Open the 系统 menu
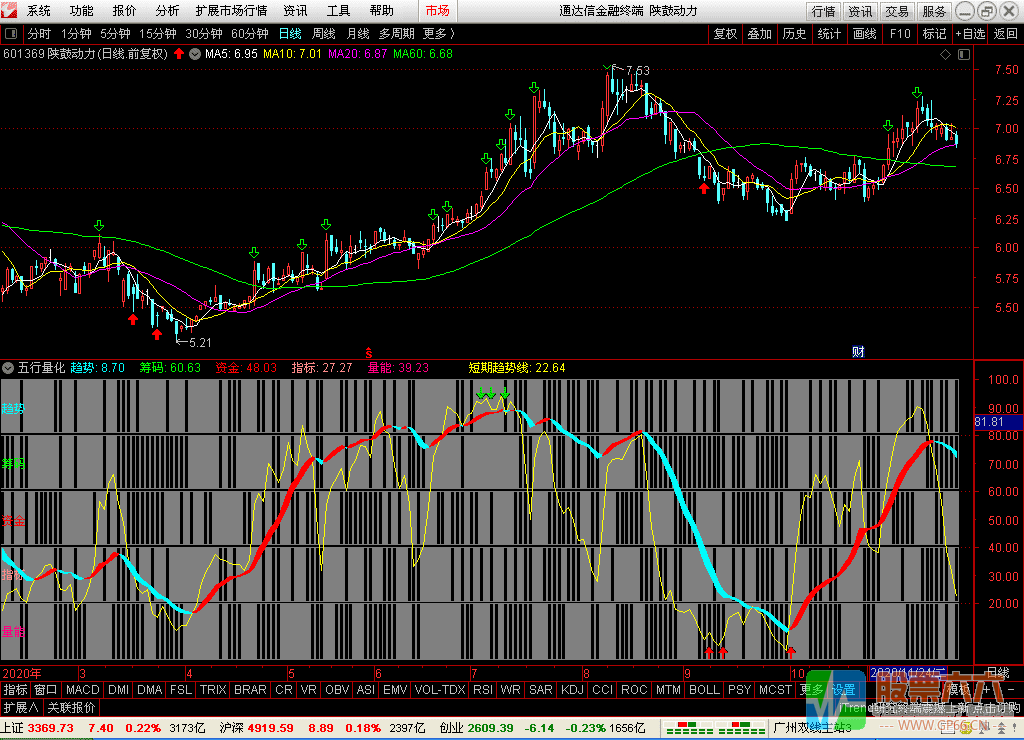 [39, 11]
